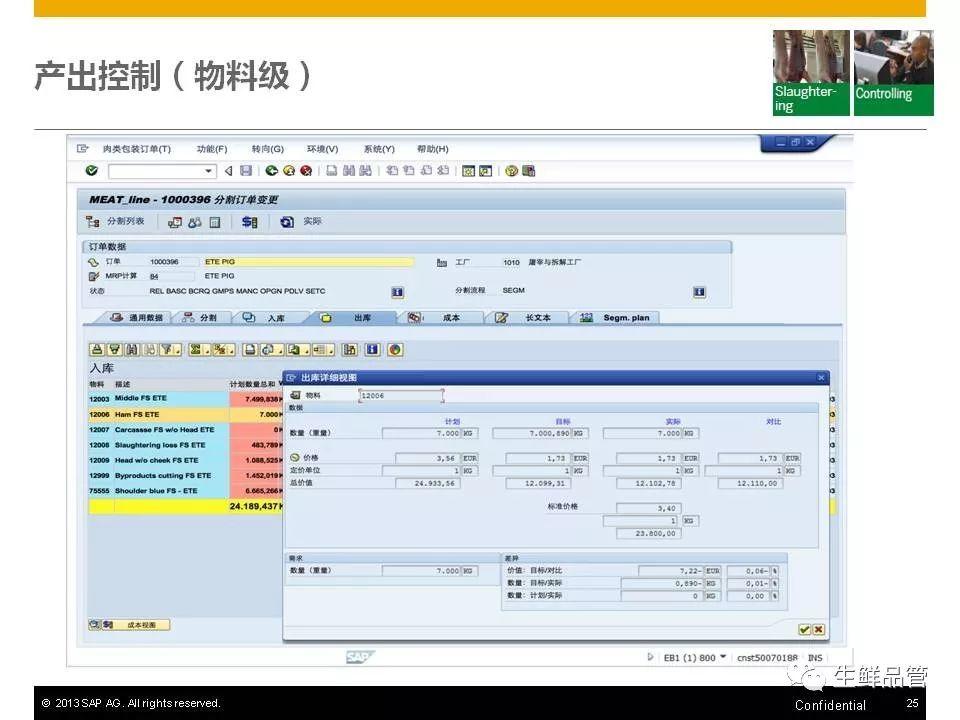
Task: Select the Middle FS ETE row
Action: click(x=155, y=398)
